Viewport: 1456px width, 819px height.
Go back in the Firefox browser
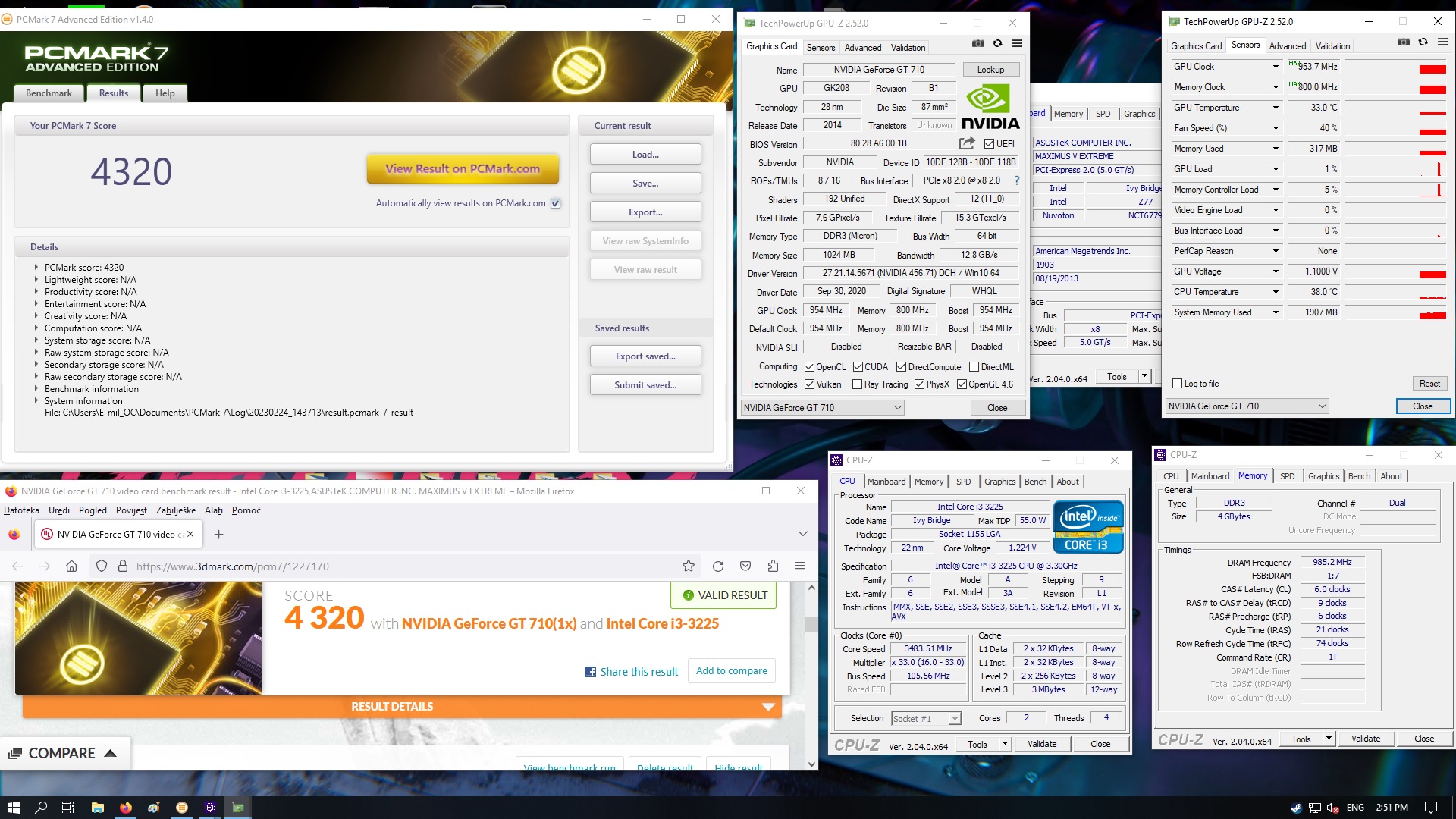(17, 566)
